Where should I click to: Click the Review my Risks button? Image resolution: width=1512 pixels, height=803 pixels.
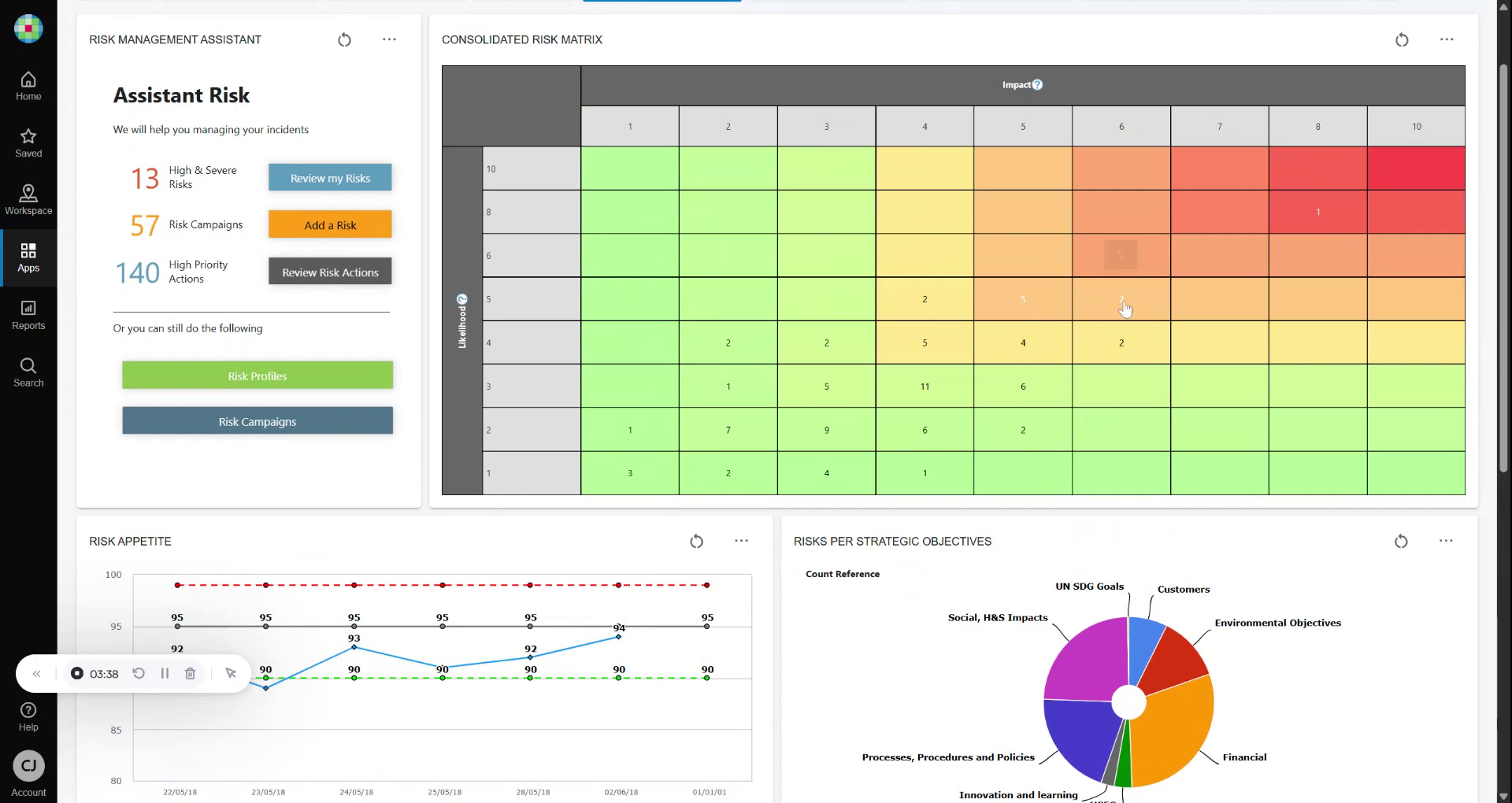330,178
